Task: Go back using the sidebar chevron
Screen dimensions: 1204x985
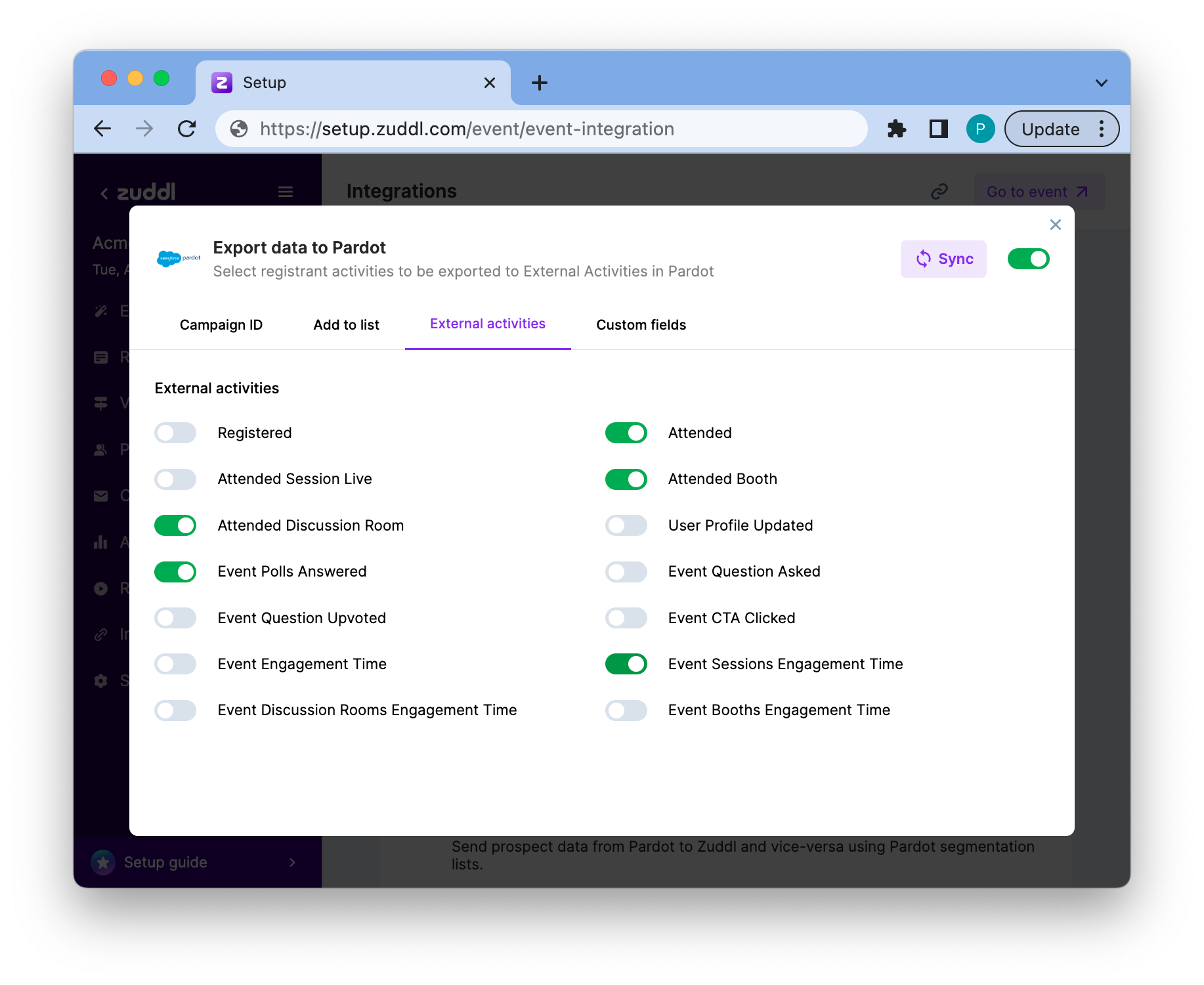Action: [104, 193]
